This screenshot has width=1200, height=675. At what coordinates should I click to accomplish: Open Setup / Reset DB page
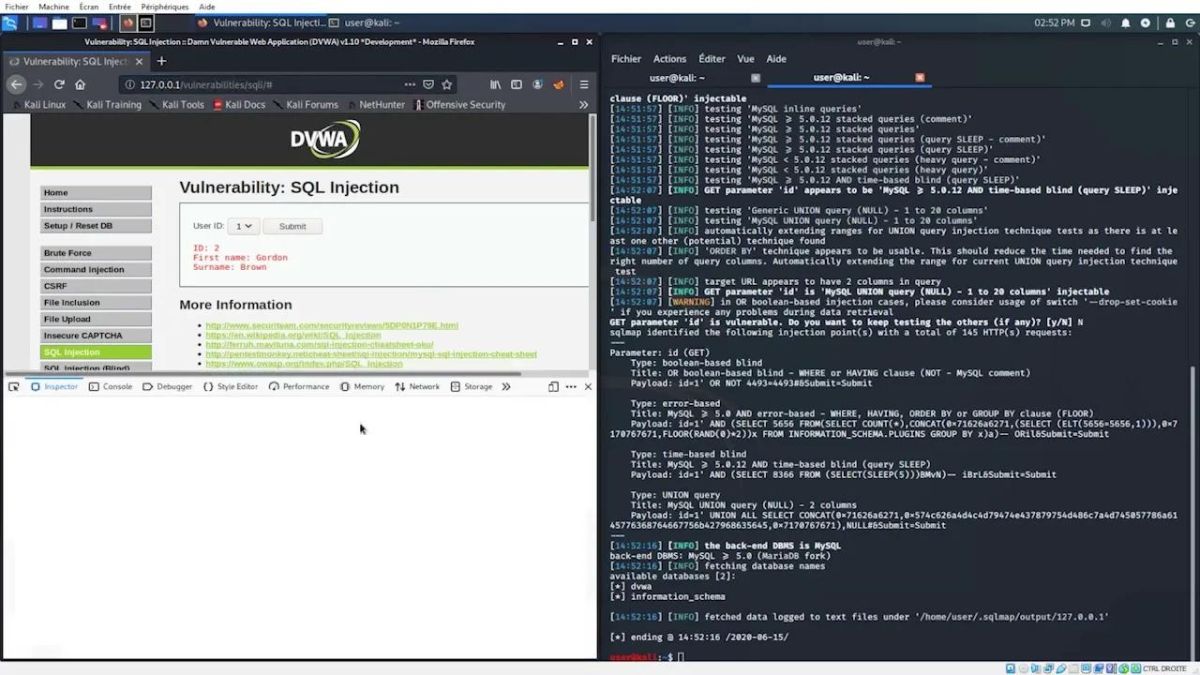(x=96, y=226)
